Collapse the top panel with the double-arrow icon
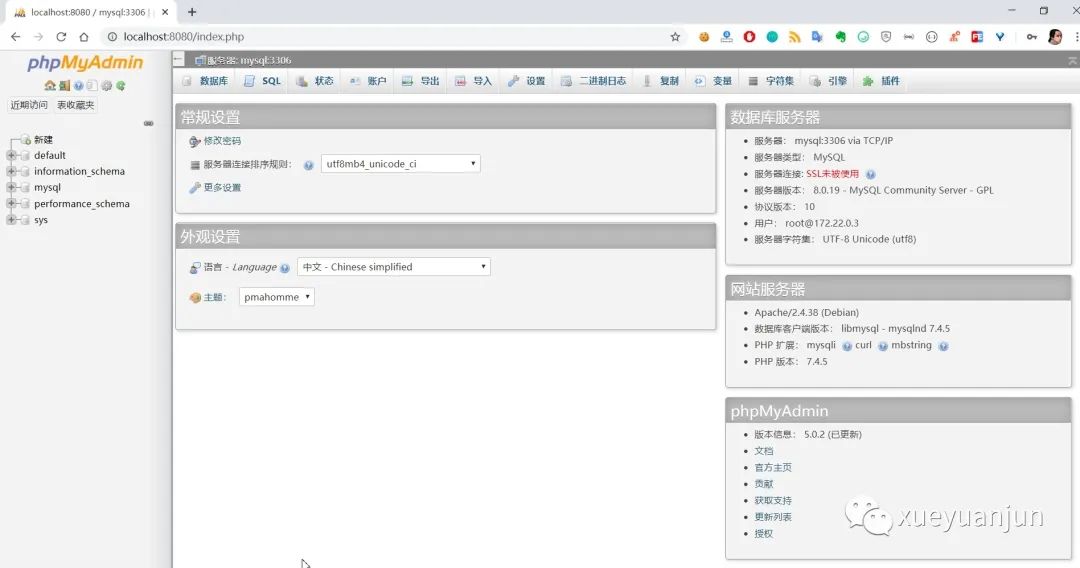Image resolution: width=1080 pixels, height=568 pixels. click(1072, 61)
